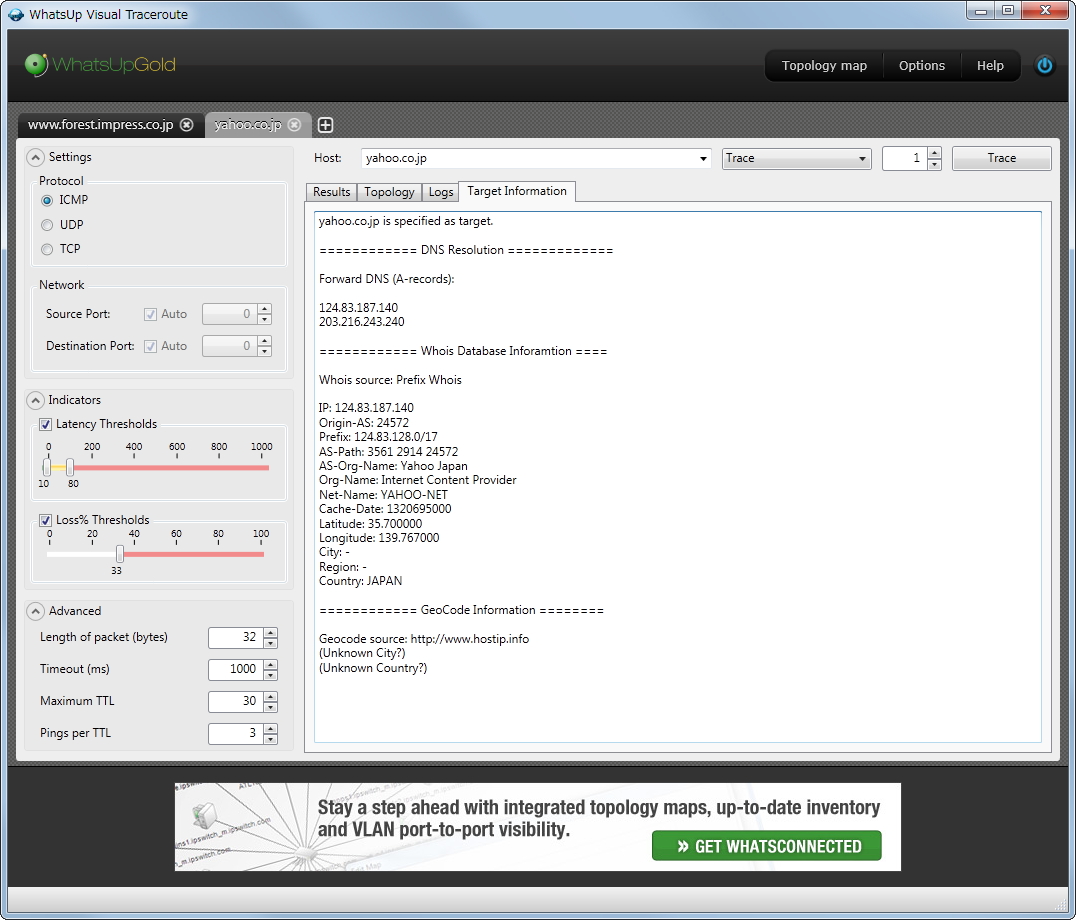Click the blue power icon in header
Image resolution: width=1076 pixels, height=920 pixels.
click(x=1044, y=65)
